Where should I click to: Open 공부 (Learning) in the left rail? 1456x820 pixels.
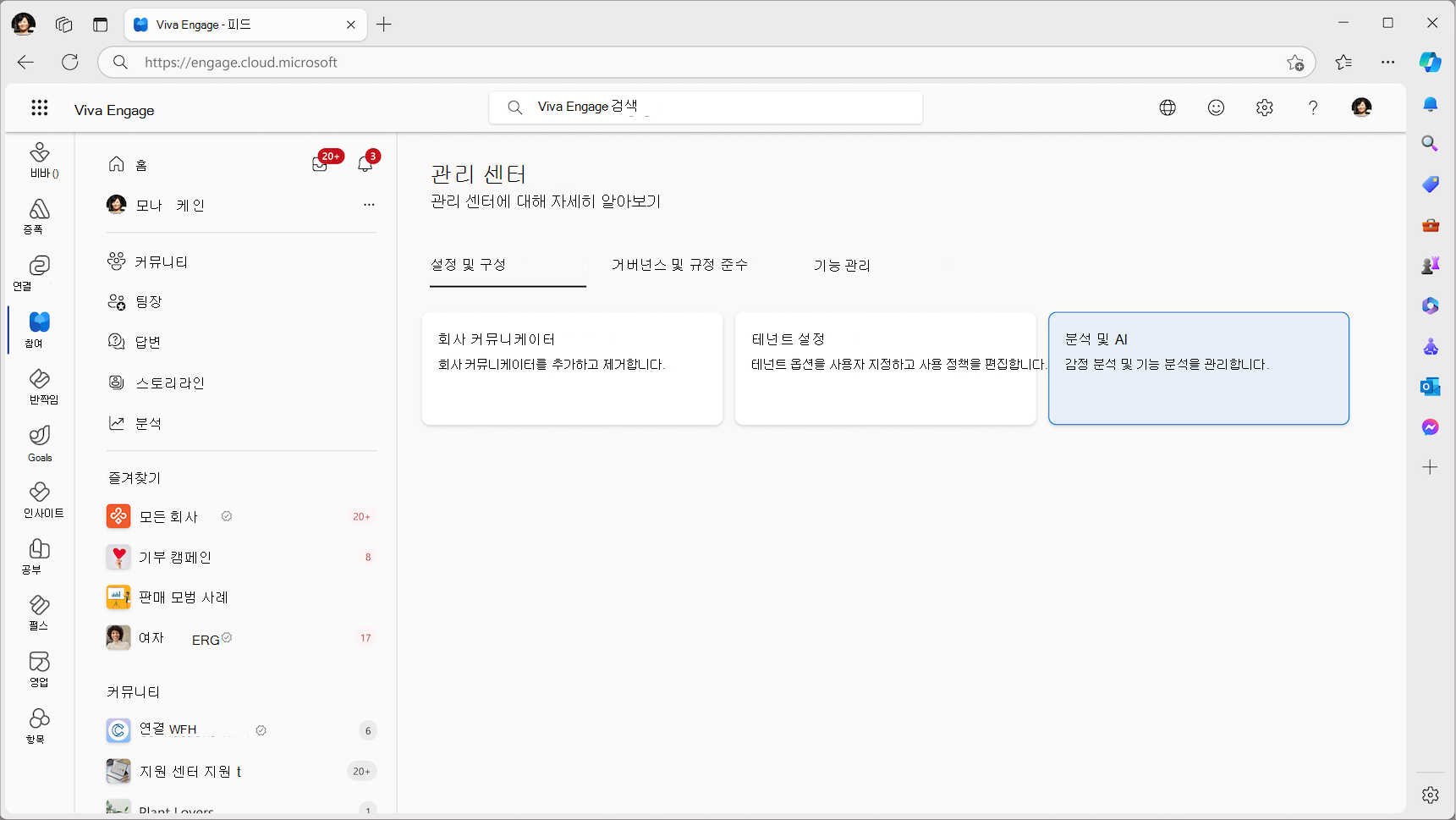[40, 556]
